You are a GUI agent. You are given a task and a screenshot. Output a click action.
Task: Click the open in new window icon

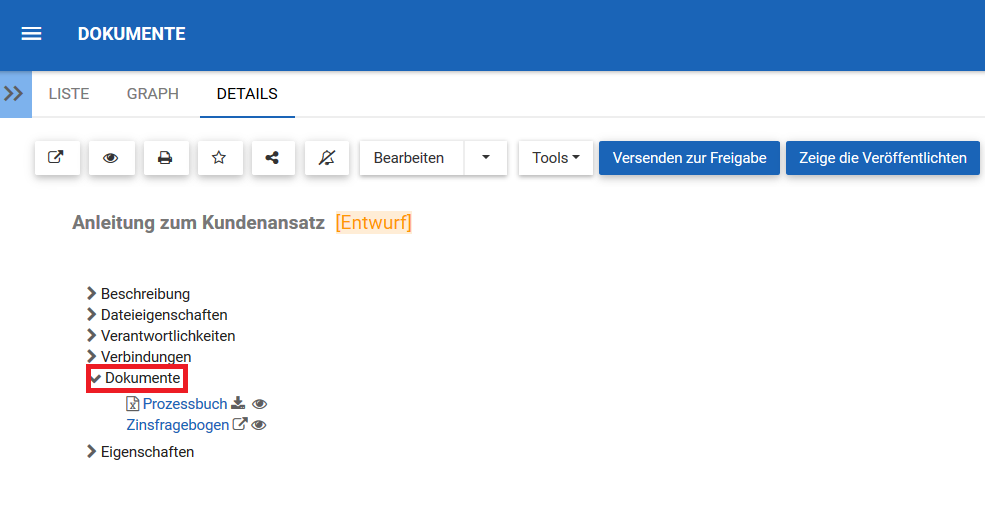57,158
